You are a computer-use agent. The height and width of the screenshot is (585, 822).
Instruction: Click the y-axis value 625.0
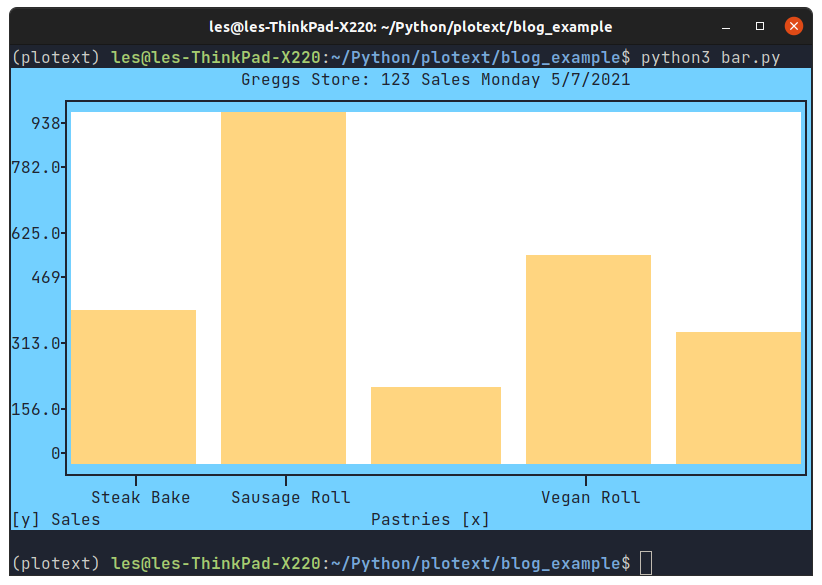[x=36, y=233]
